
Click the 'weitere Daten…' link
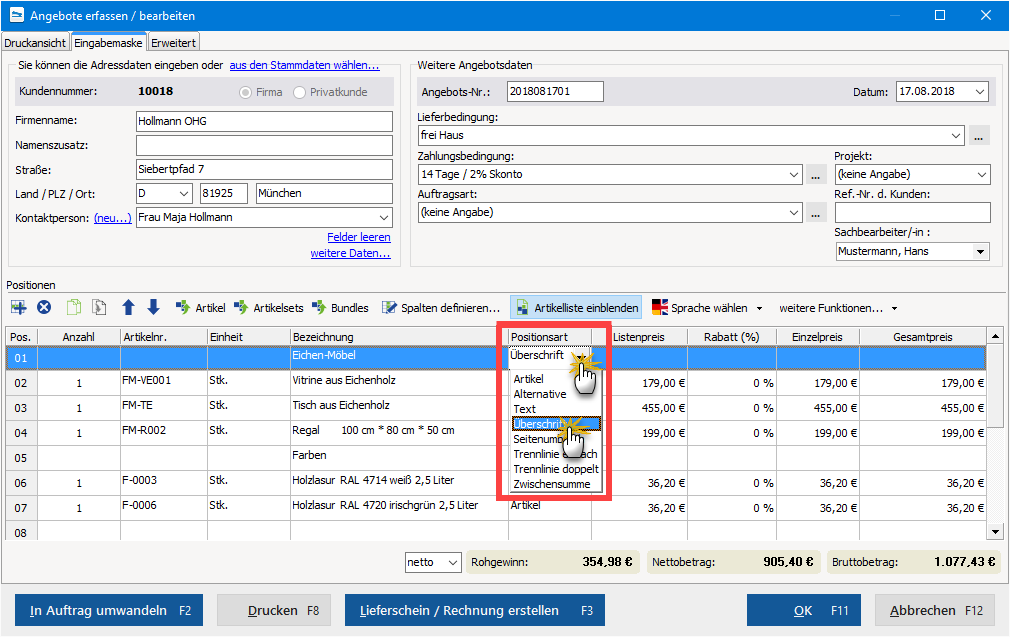tap(350, 253)
